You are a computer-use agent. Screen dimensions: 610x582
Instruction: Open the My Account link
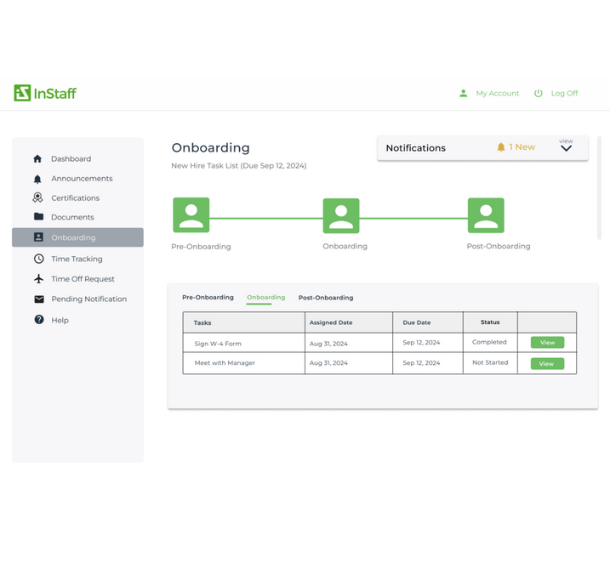click(496, 93)
